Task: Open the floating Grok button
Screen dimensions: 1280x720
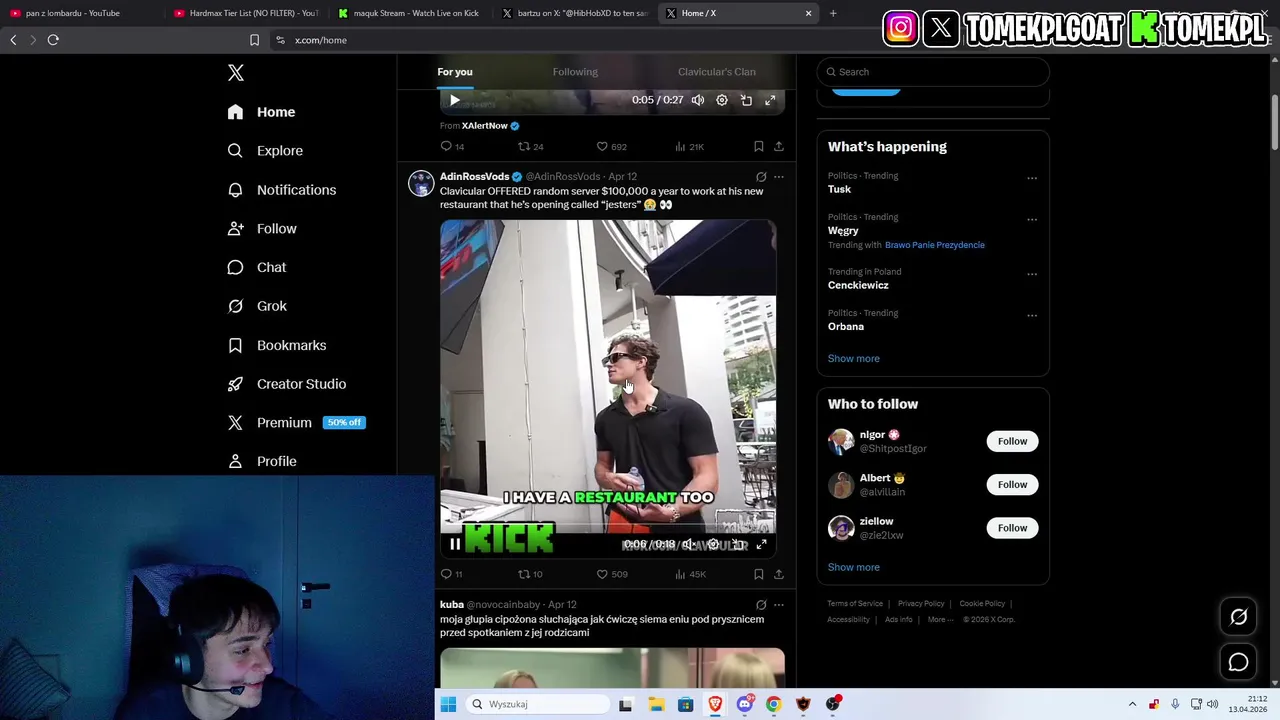Action: click(x=1238, y=617)
